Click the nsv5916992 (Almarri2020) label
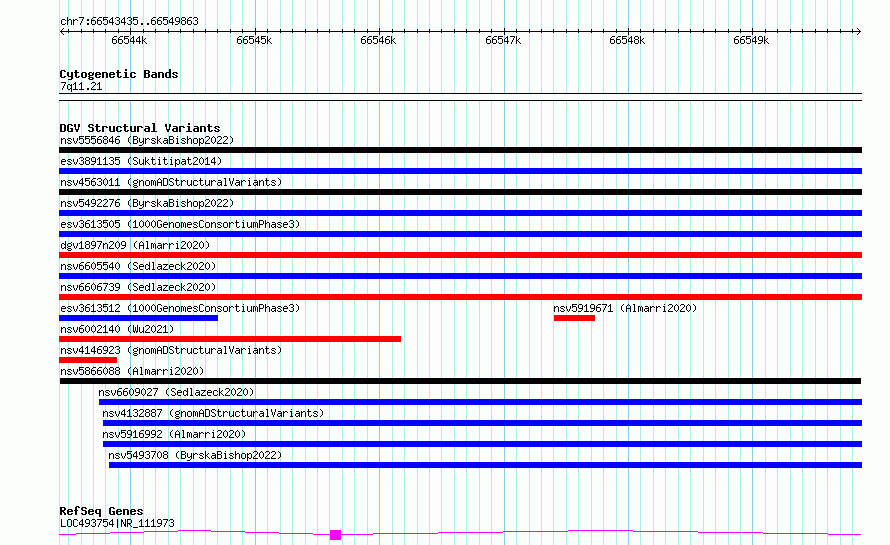Image resolution: width=890 pixels, height=545 pixels. click(x=174, y=434)
